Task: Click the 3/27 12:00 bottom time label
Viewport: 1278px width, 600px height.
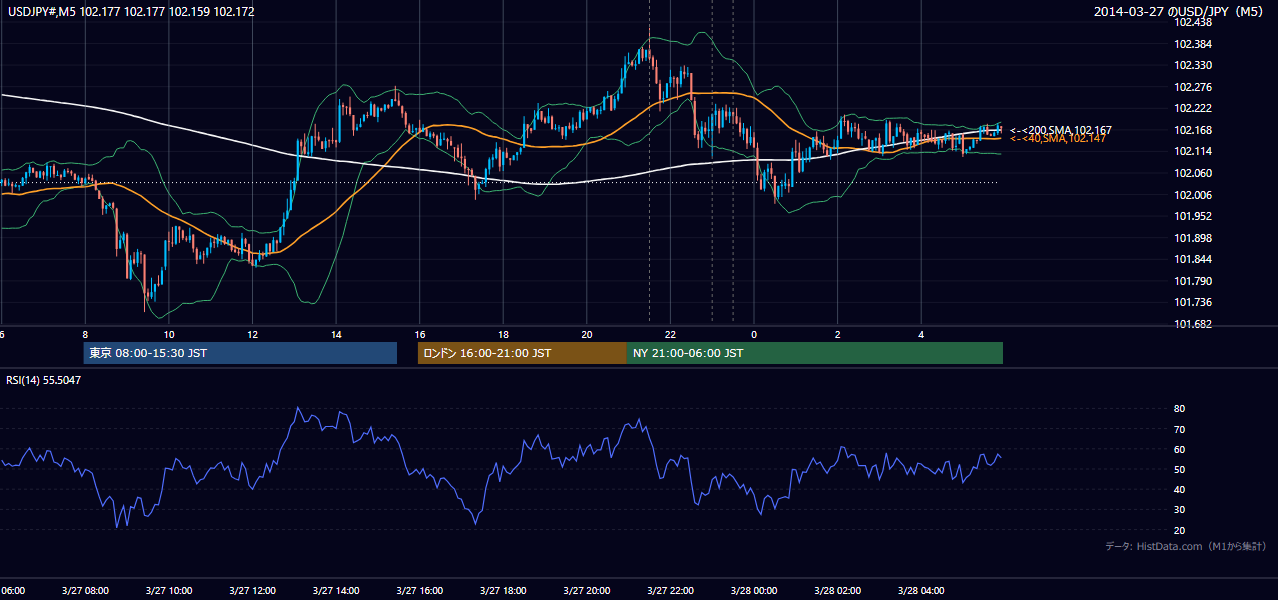Action: (252, 591)
